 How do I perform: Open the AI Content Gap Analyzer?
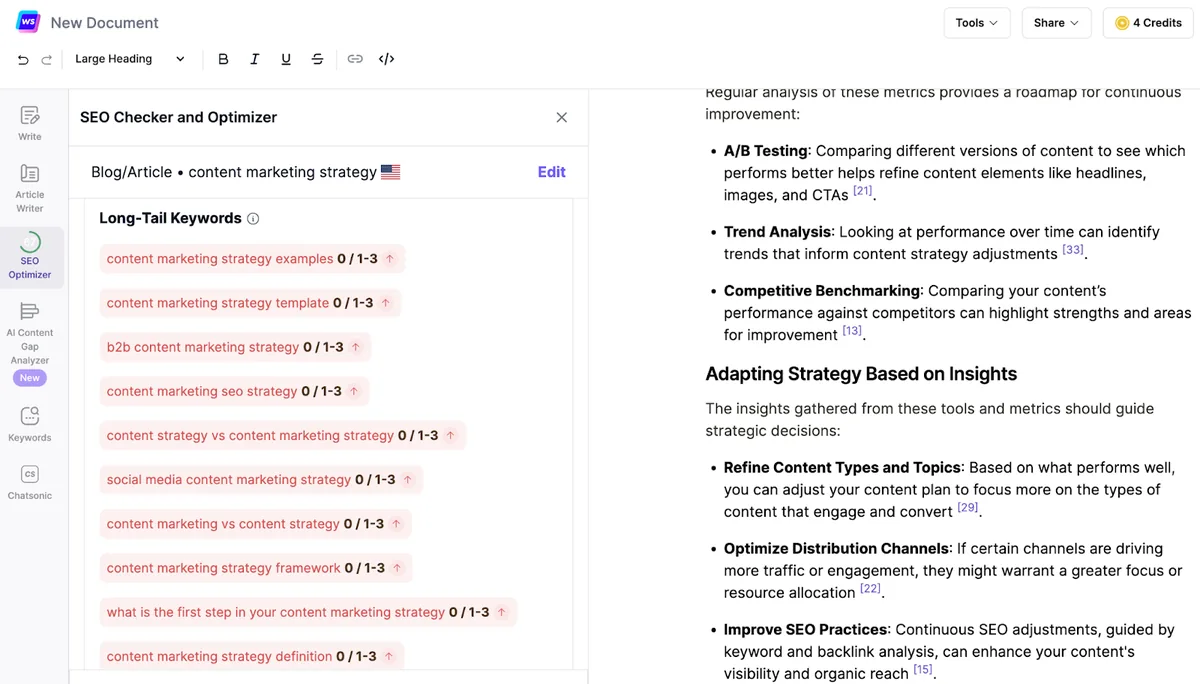click(30, 343)
